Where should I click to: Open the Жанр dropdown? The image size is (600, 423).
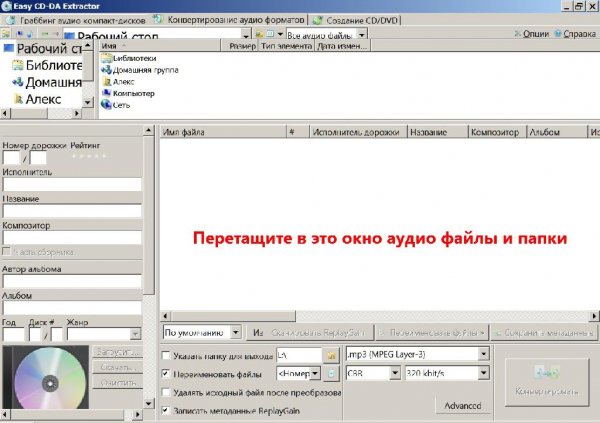point(135,334)
